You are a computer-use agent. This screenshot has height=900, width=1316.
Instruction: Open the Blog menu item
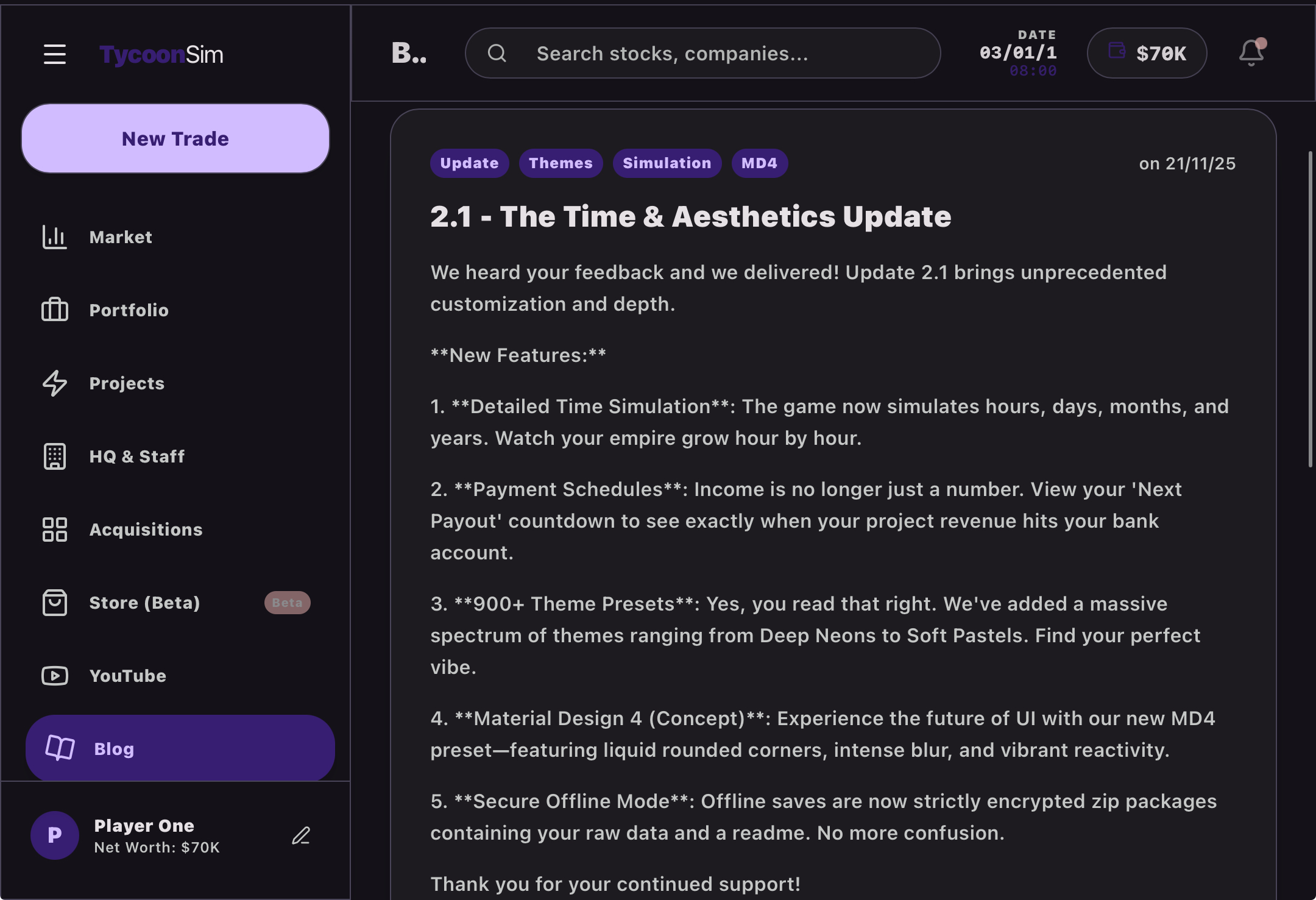(180, 748)
